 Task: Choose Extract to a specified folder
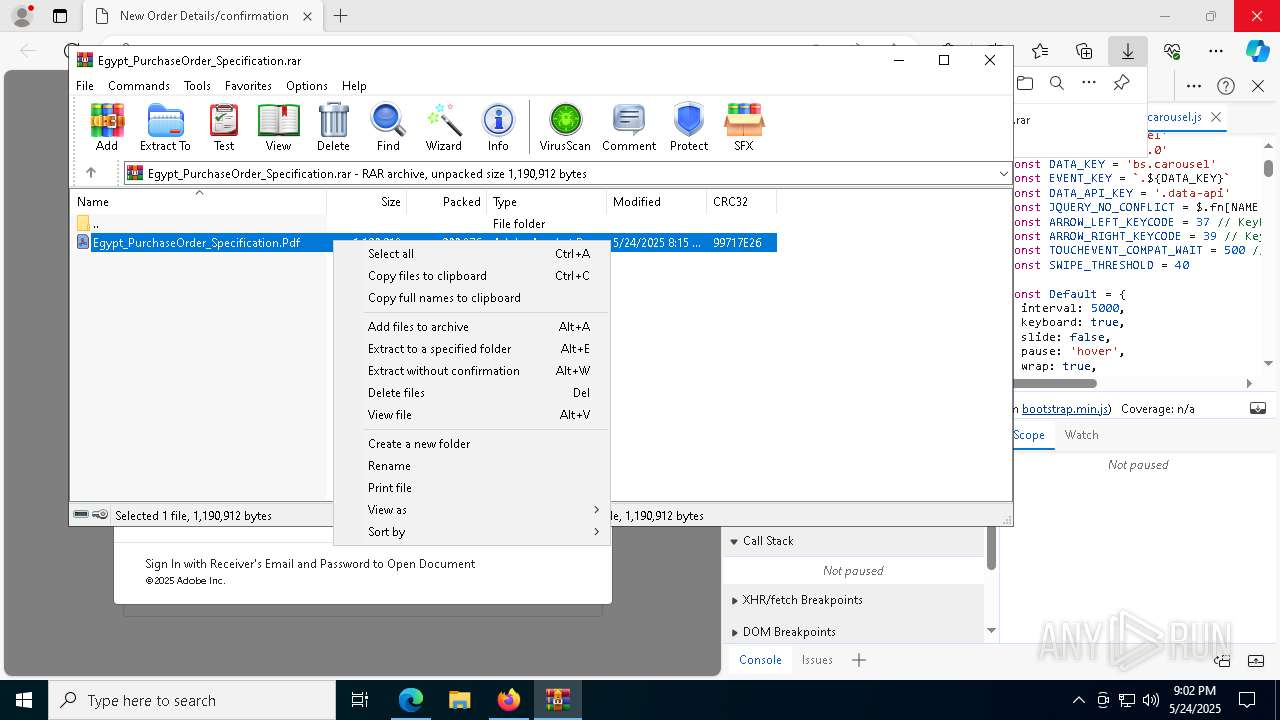(x=471, y=349)
